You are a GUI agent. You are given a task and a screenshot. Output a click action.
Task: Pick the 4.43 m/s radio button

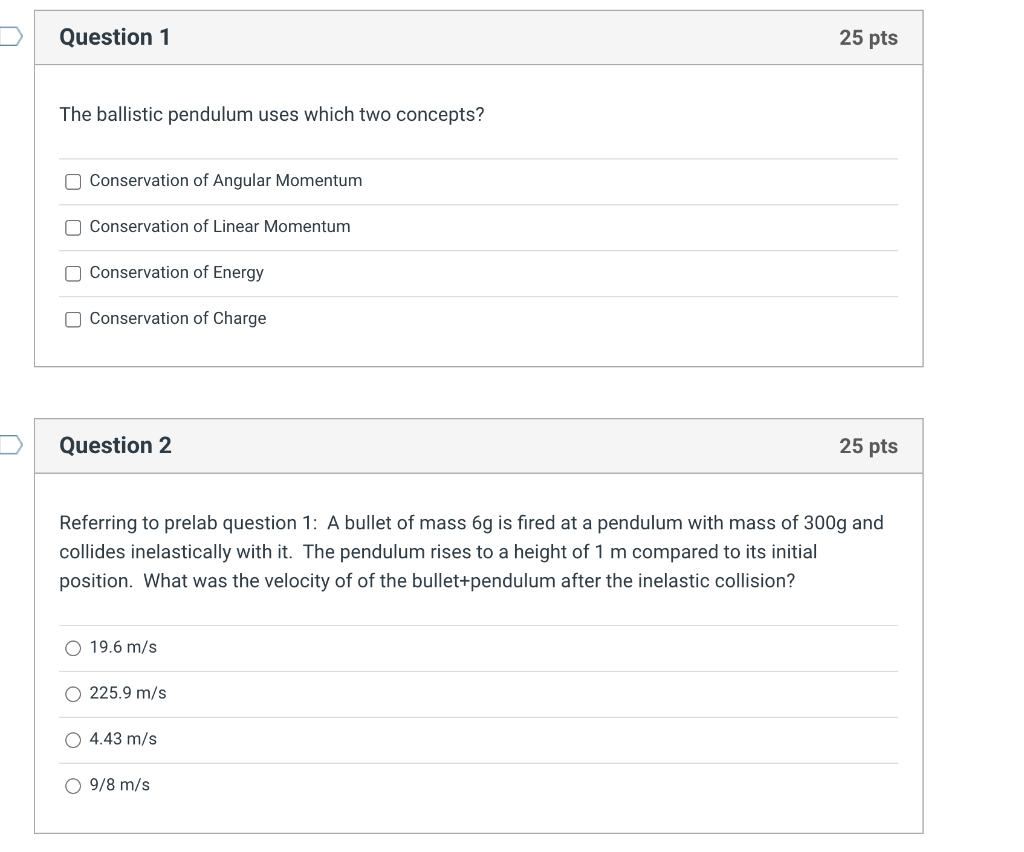click(73, 740)
